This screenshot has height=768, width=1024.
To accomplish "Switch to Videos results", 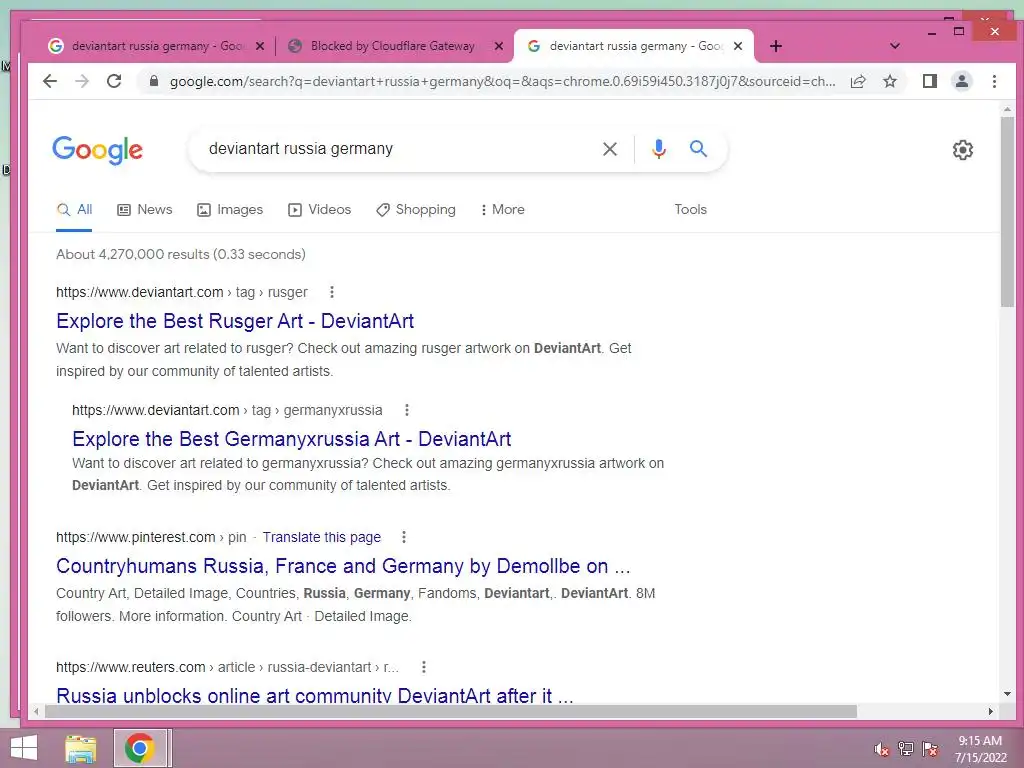I will click(x=320, y=210).
